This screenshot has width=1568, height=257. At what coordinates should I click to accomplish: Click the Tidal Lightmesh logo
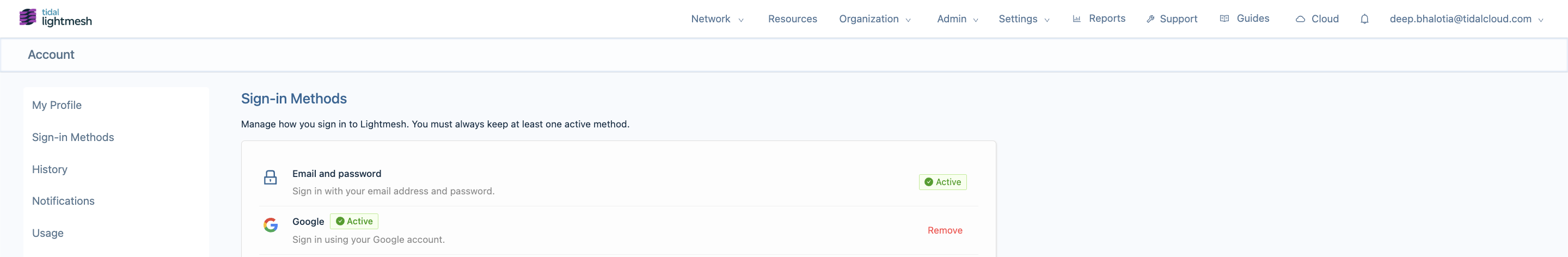(x=56, y=17)
